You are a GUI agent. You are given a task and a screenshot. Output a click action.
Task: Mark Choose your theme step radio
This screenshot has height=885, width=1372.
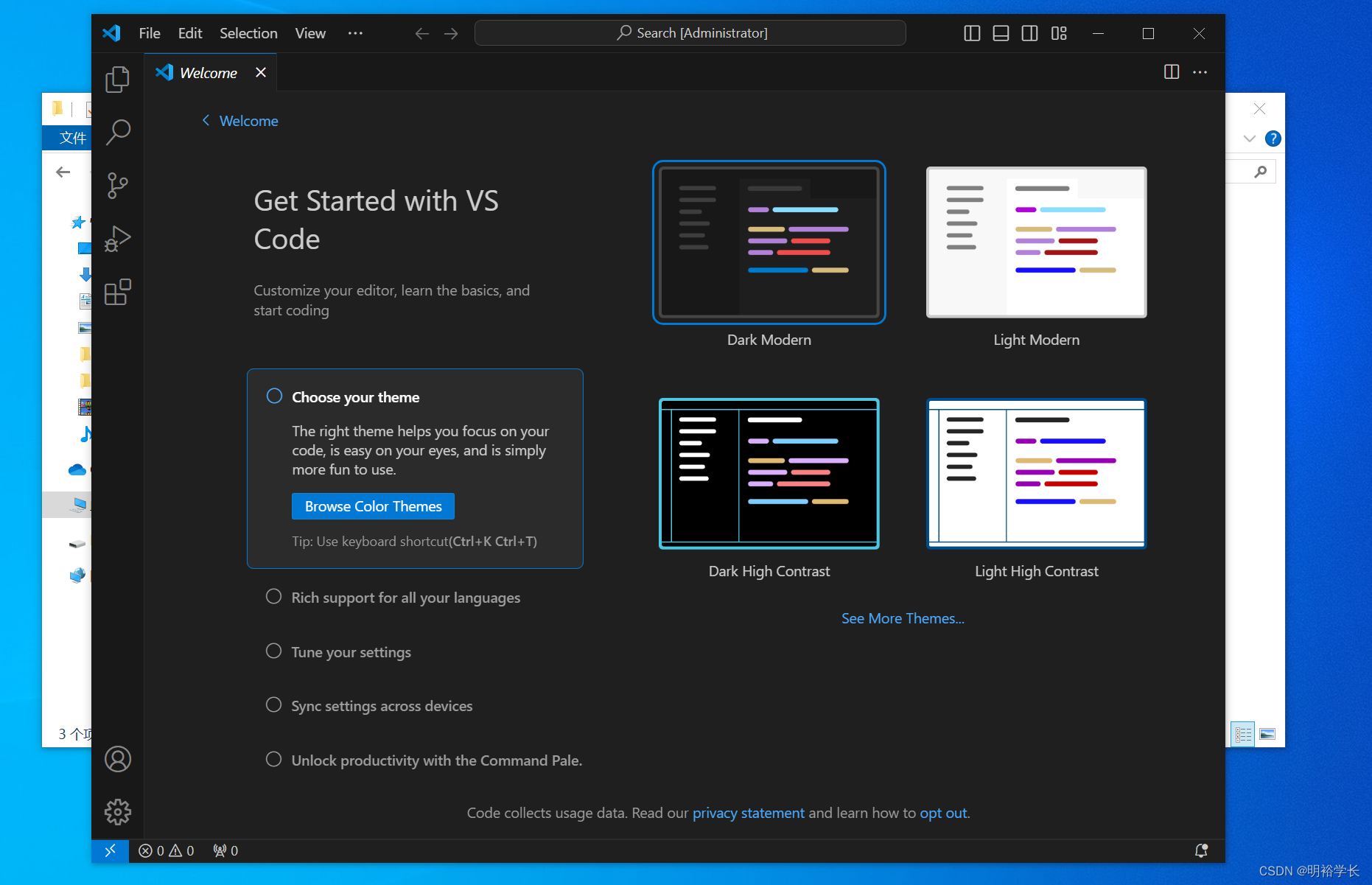(x=274, y=396)
